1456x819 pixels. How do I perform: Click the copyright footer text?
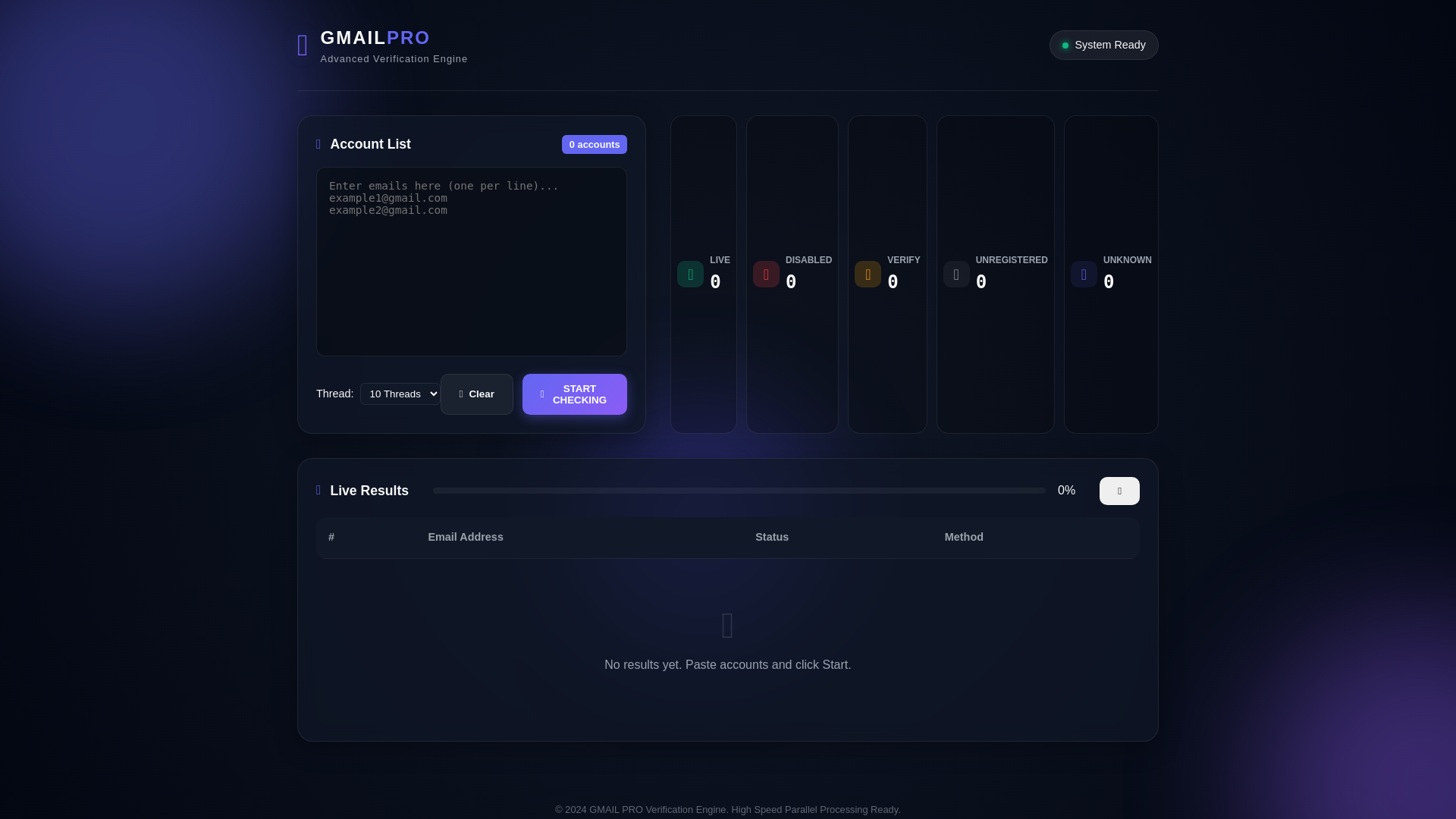(x=727, y=810)
